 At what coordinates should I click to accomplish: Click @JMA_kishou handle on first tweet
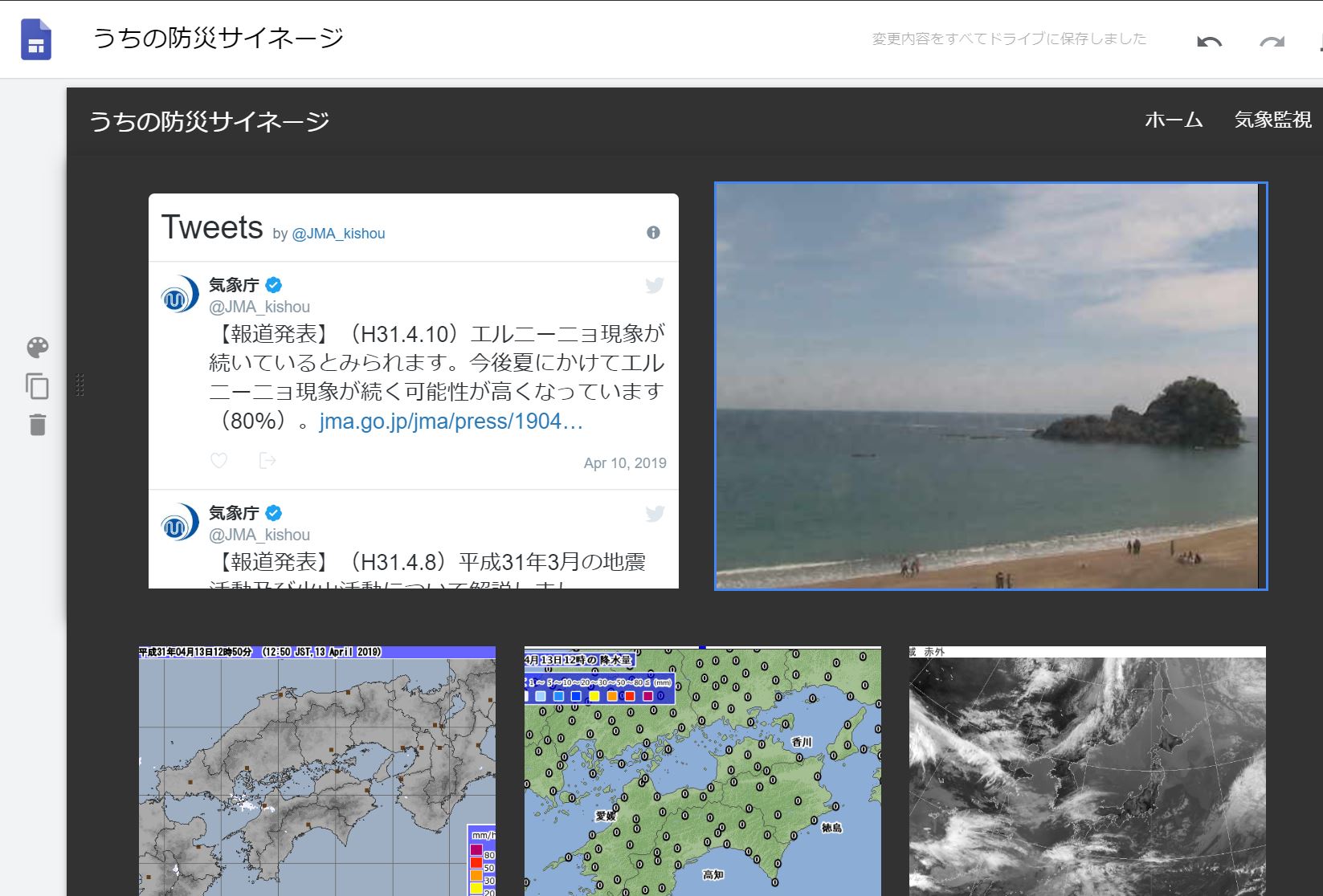259,307
